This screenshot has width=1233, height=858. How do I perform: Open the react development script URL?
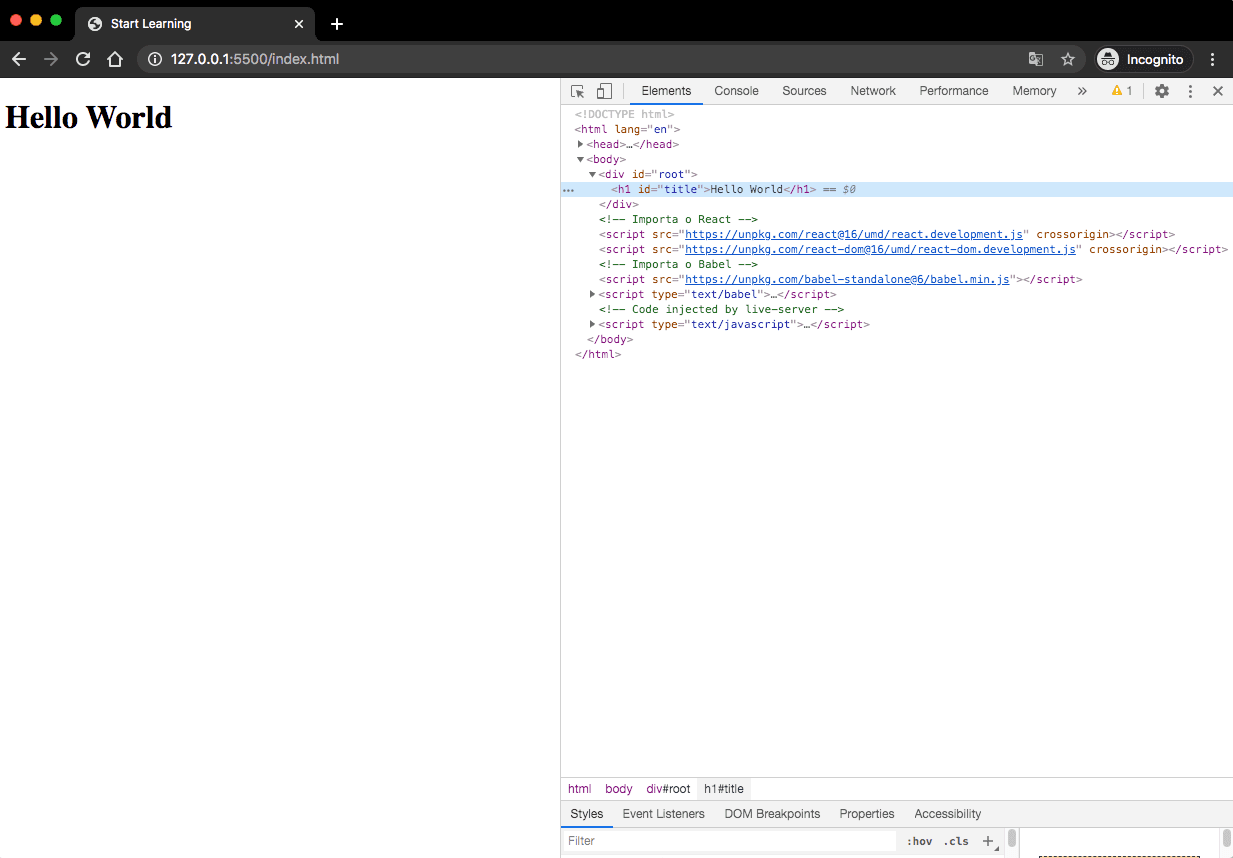[x=852, y=234]
